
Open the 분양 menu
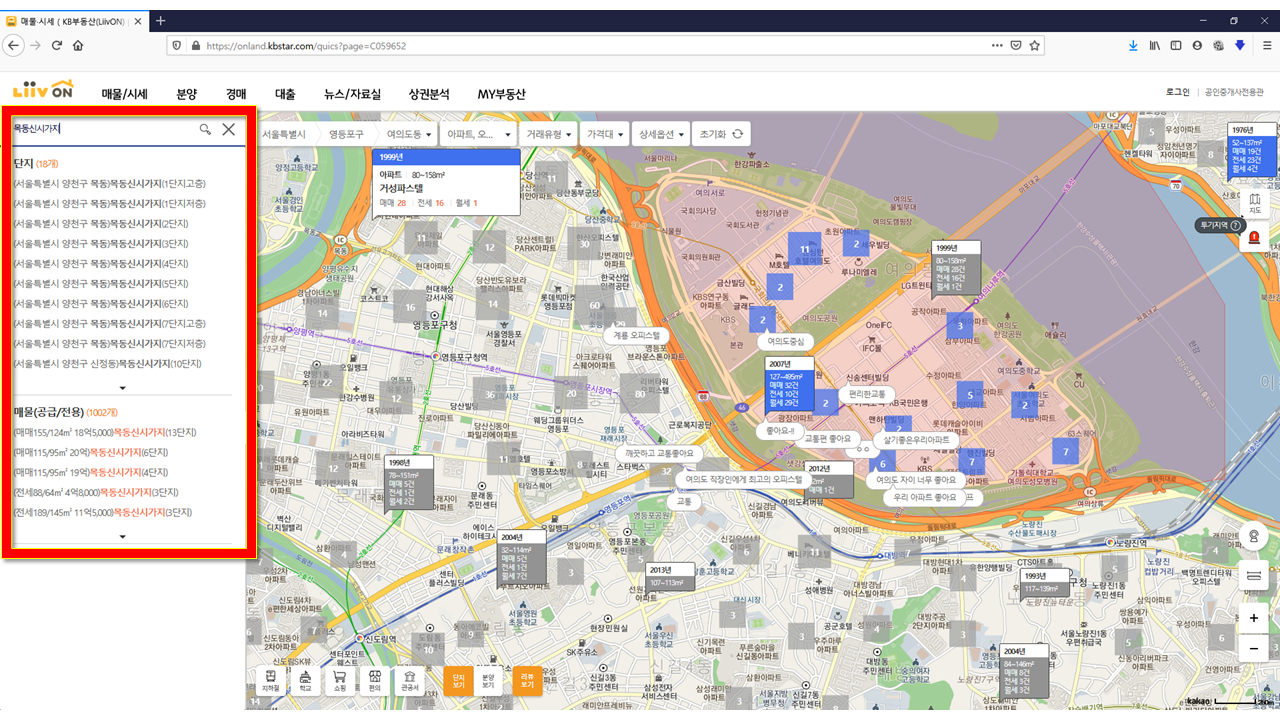187,94
